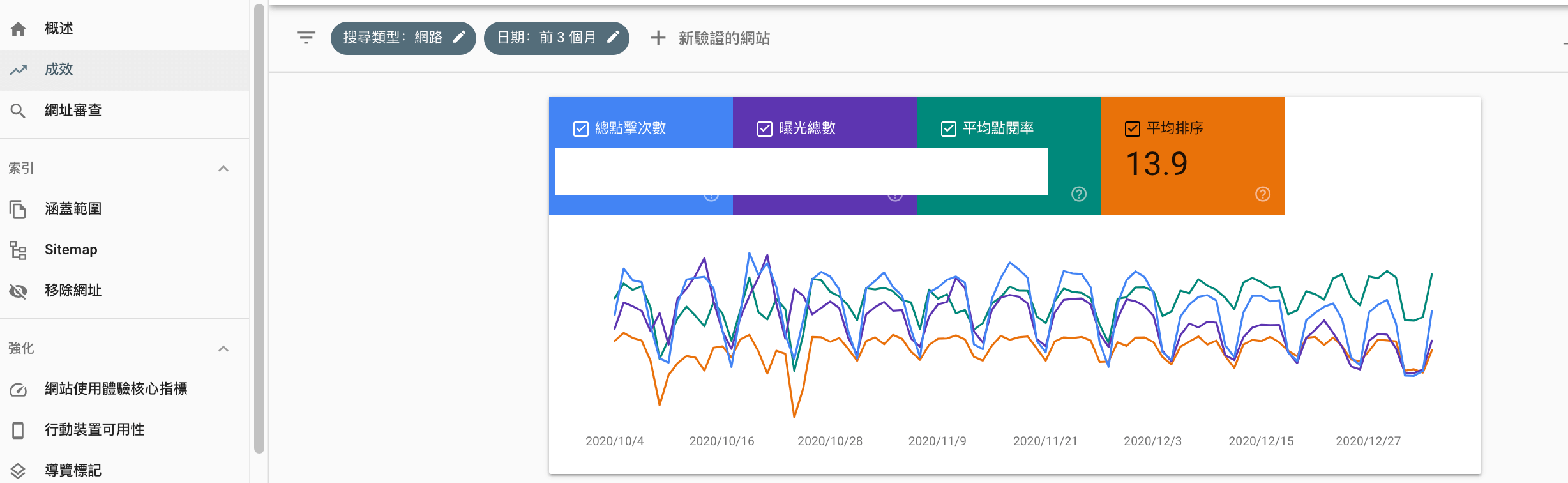
Task: Go to 網址審查 in sidebar
Action: (124, 111)
